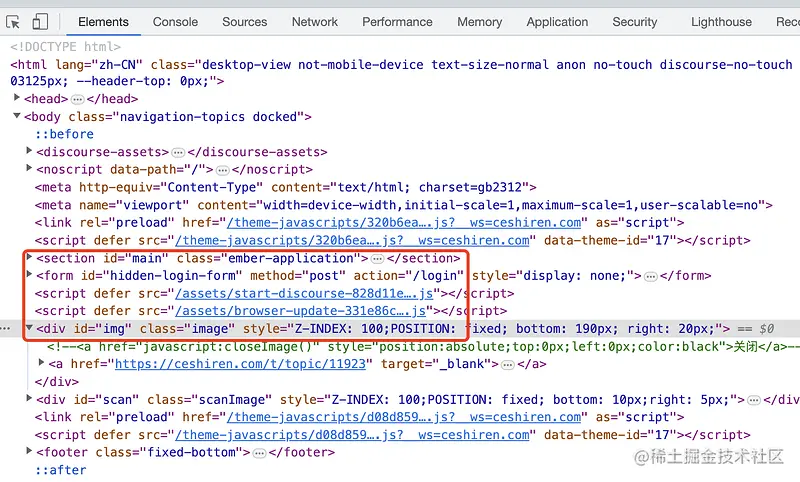Click the ellipsis badge inside footer element
Image resolution: width=800 pixels, height=482 pixels.
[x=260, y=453]
